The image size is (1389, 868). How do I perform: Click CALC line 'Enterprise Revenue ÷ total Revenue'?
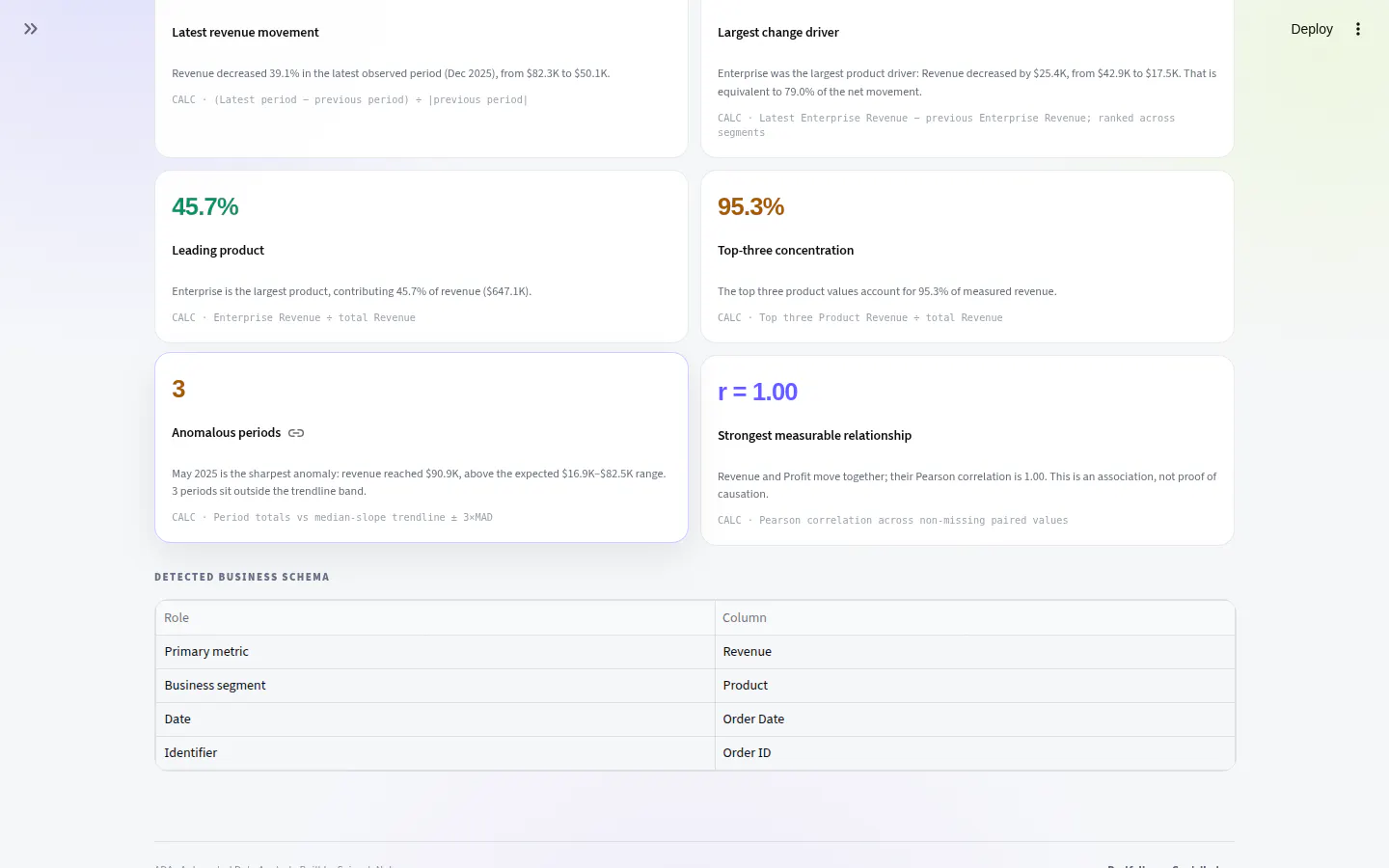point(293,317)
